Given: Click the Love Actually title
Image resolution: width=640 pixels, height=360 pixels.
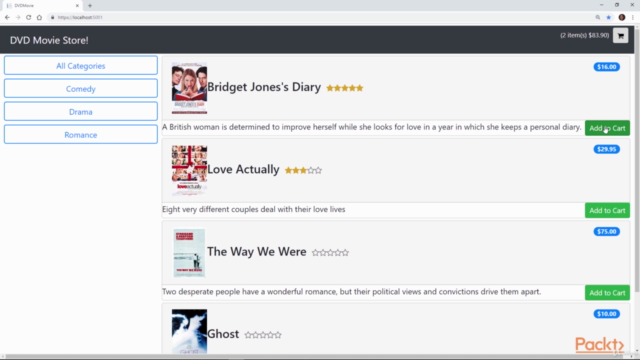Looking at the screenshot, I should [243, 169].
